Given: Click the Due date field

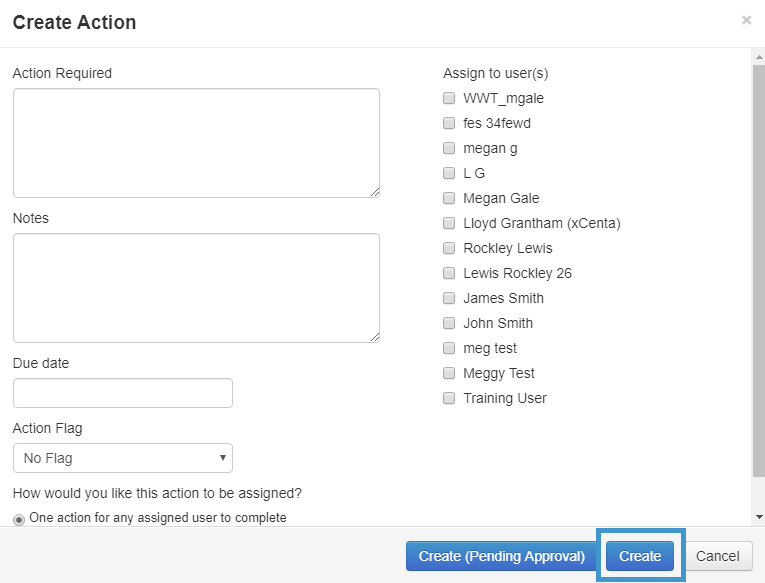Looking at the screenshot, I should (122, 393).
